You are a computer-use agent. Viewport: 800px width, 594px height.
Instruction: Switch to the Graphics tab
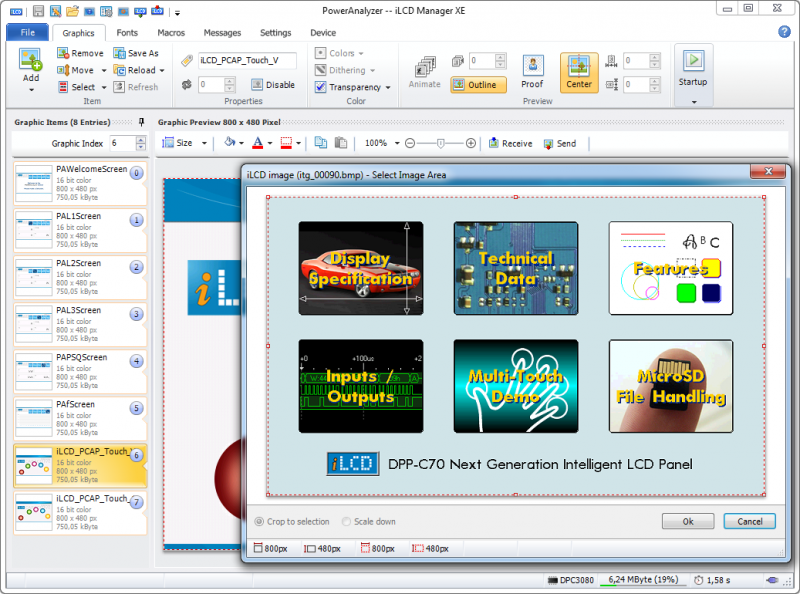(x=78, y=33)
